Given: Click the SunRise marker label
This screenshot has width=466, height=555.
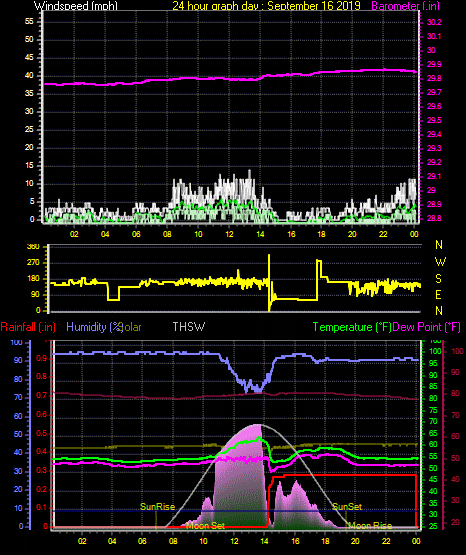Looking at the screenshot, I should 157,507.
